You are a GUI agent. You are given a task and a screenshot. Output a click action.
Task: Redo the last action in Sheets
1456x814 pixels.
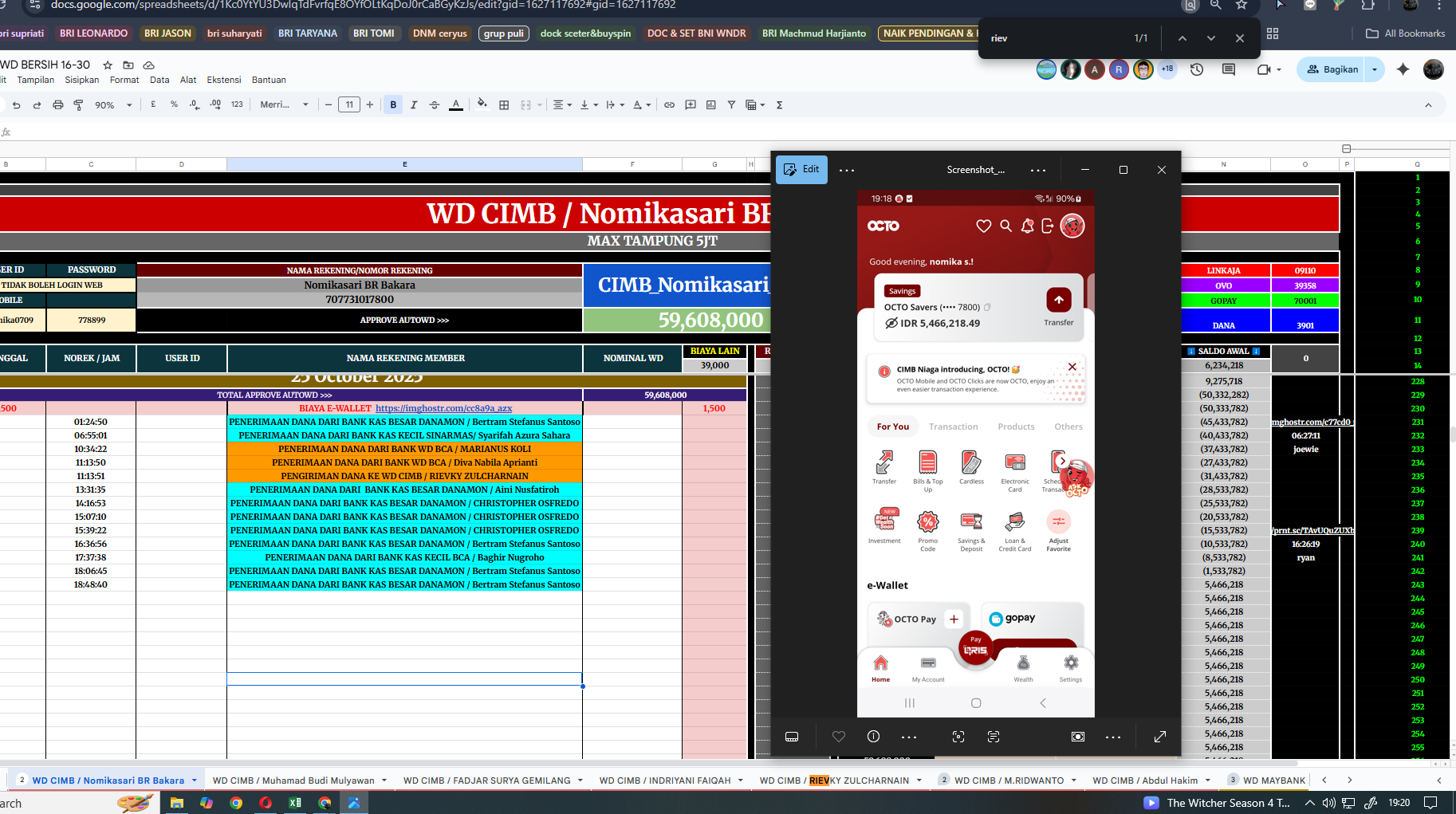click(x=37, y=104)
